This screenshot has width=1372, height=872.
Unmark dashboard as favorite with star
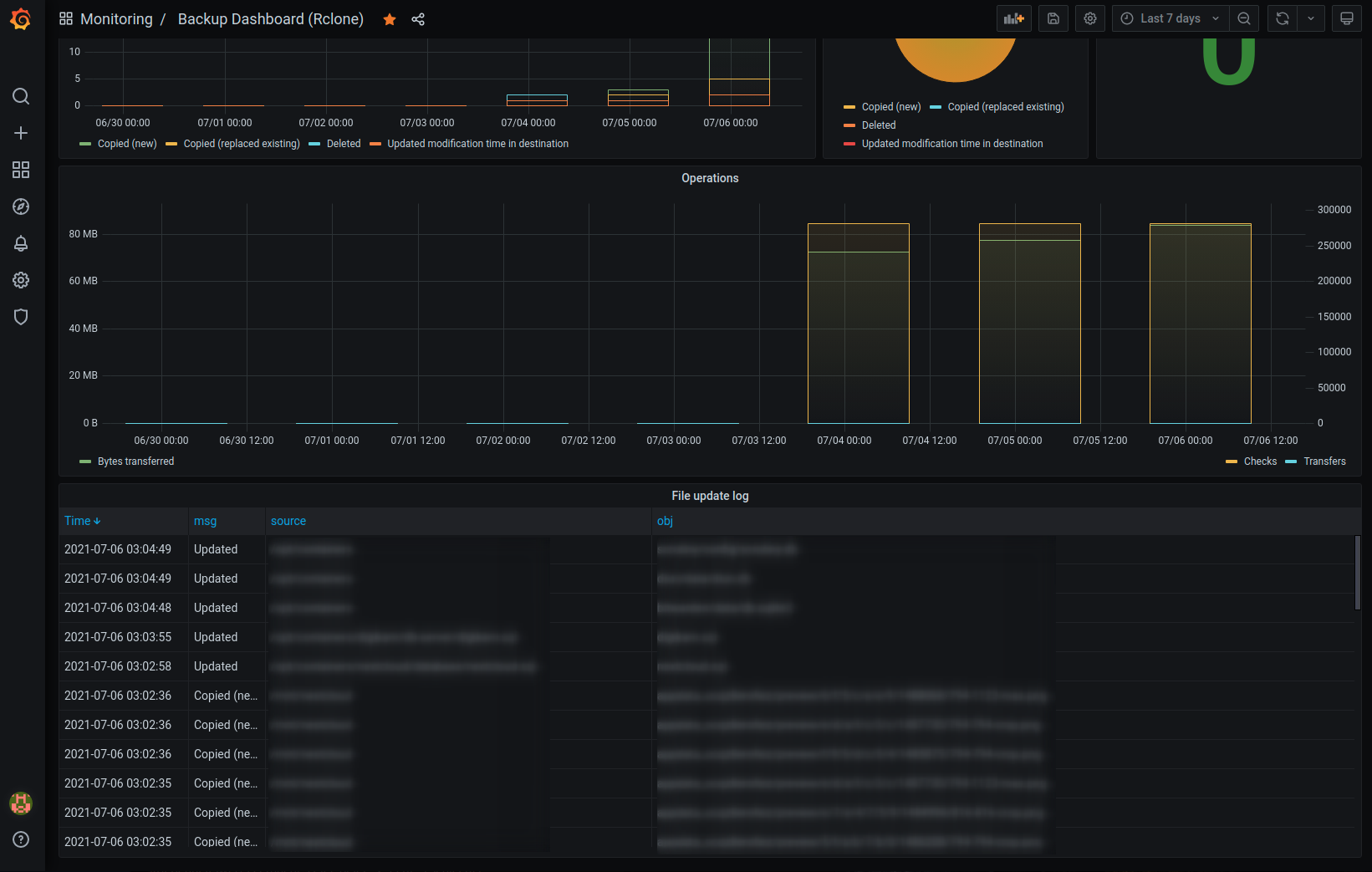pos(390,19)
